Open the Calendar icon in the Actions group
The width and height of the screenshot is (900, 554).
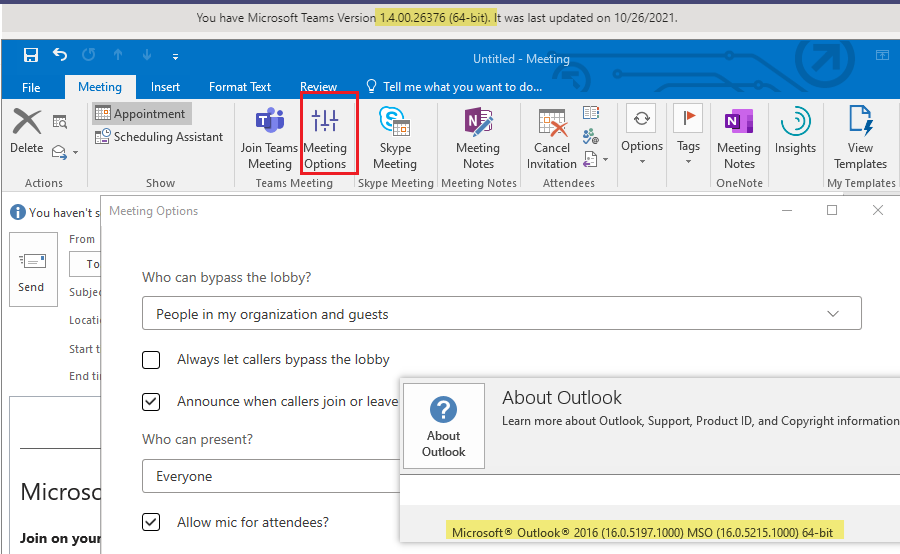[60, 122]
